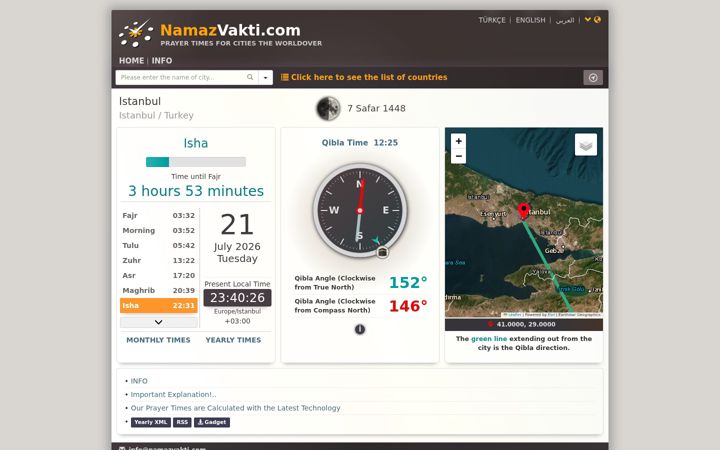Open MONTHLY TIMES

(x=158, y=340)
